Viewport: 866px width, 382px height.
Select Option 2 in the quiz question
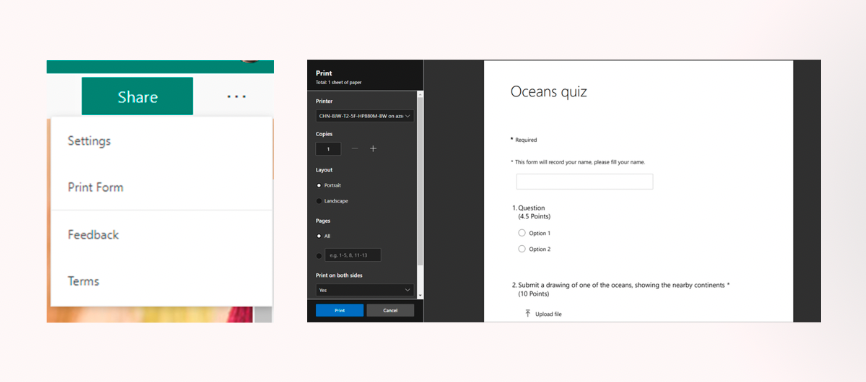click(522, 249)
